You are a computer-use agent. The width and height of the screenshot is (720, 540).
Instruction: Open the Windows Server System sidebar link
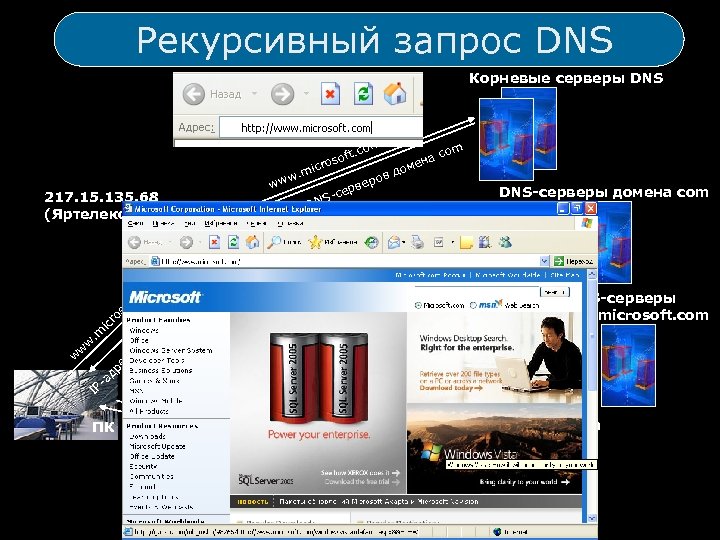[x=171, y=350]
